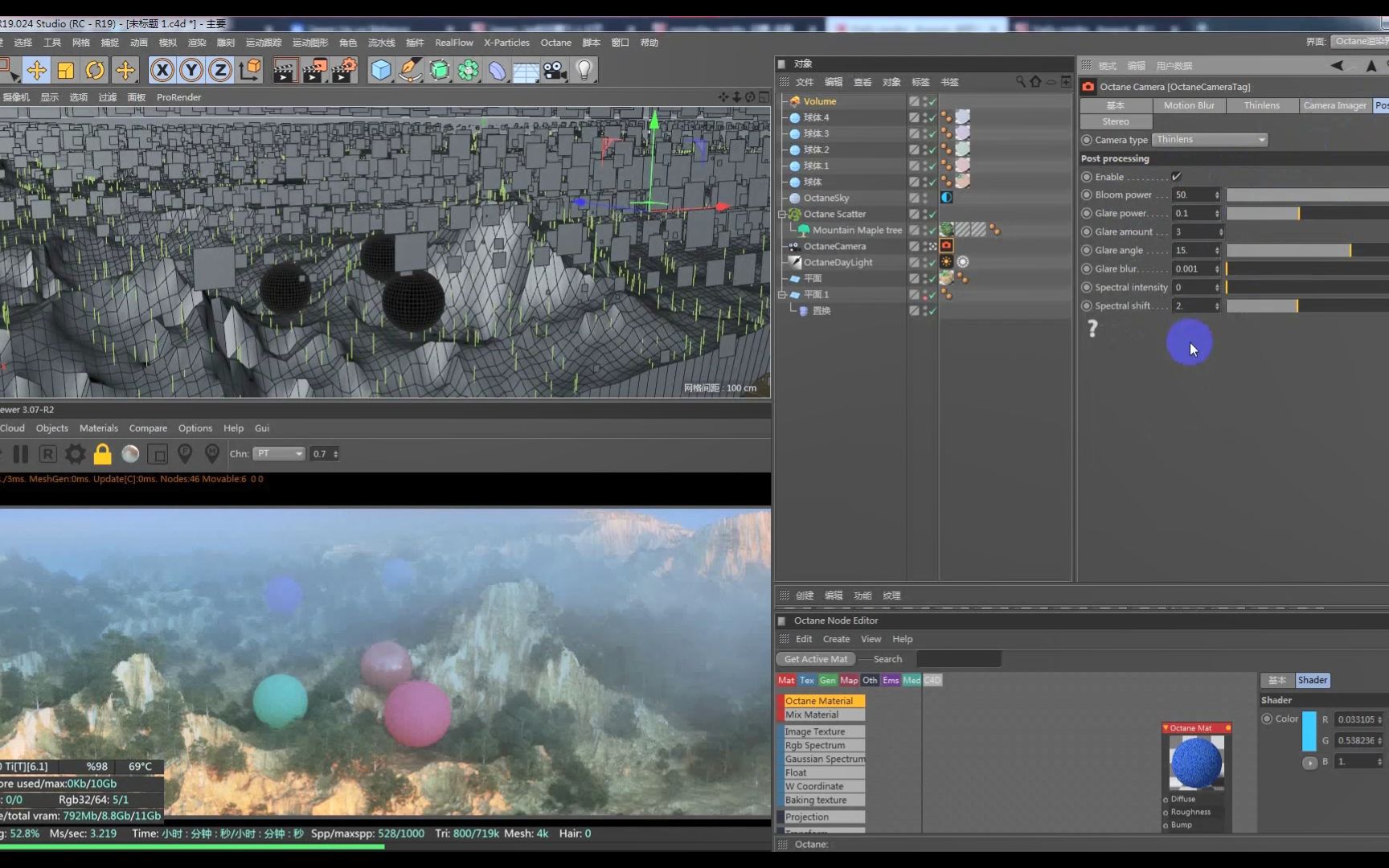Select the Mountain Maple tree object

coord(857,231)
